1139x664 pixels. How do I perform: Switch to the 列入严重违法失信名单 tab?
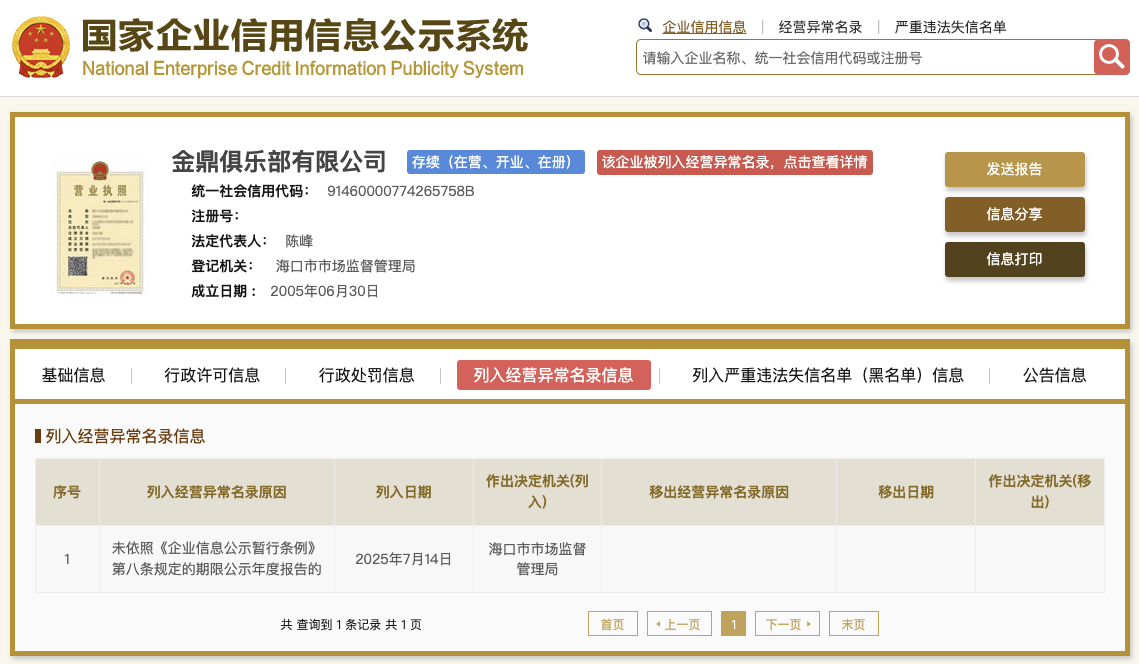(828, 375)
